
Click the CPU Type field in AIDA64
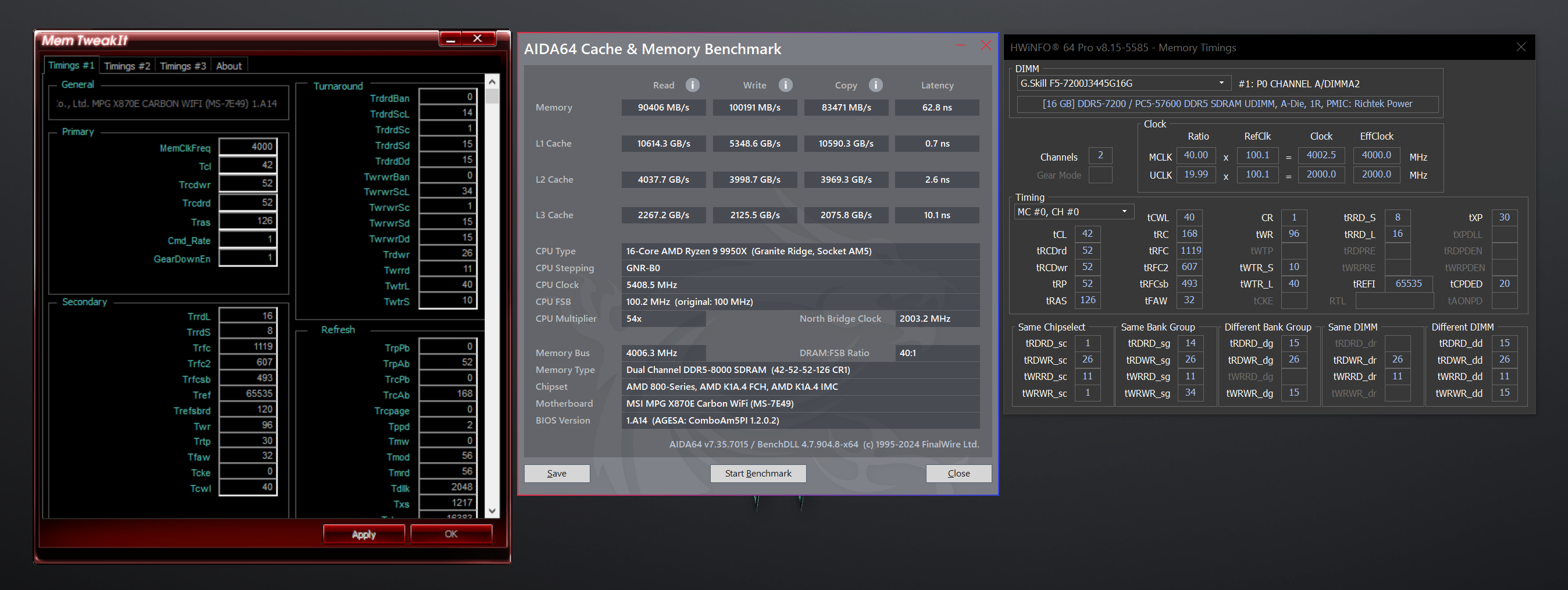pos(800,251)
